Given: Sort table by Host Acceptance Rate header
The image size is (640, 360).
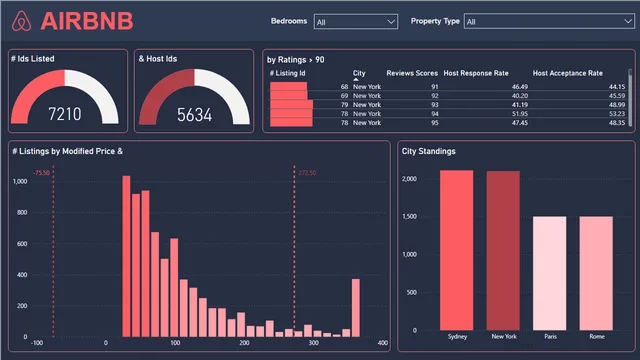Looking at the screenshot, I should pos(567,73).
